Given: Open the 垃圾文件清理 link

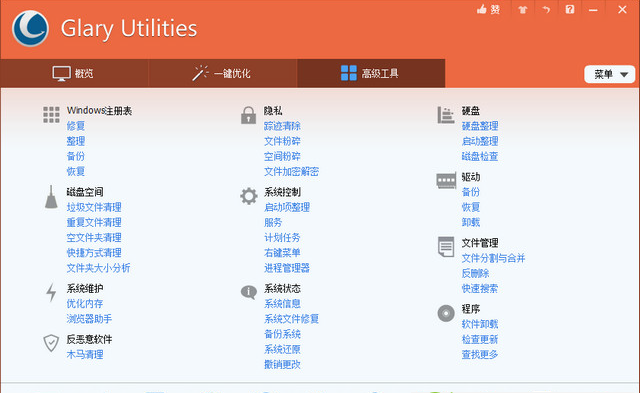Looking at the screenshot, I should [x=94, y=207].
